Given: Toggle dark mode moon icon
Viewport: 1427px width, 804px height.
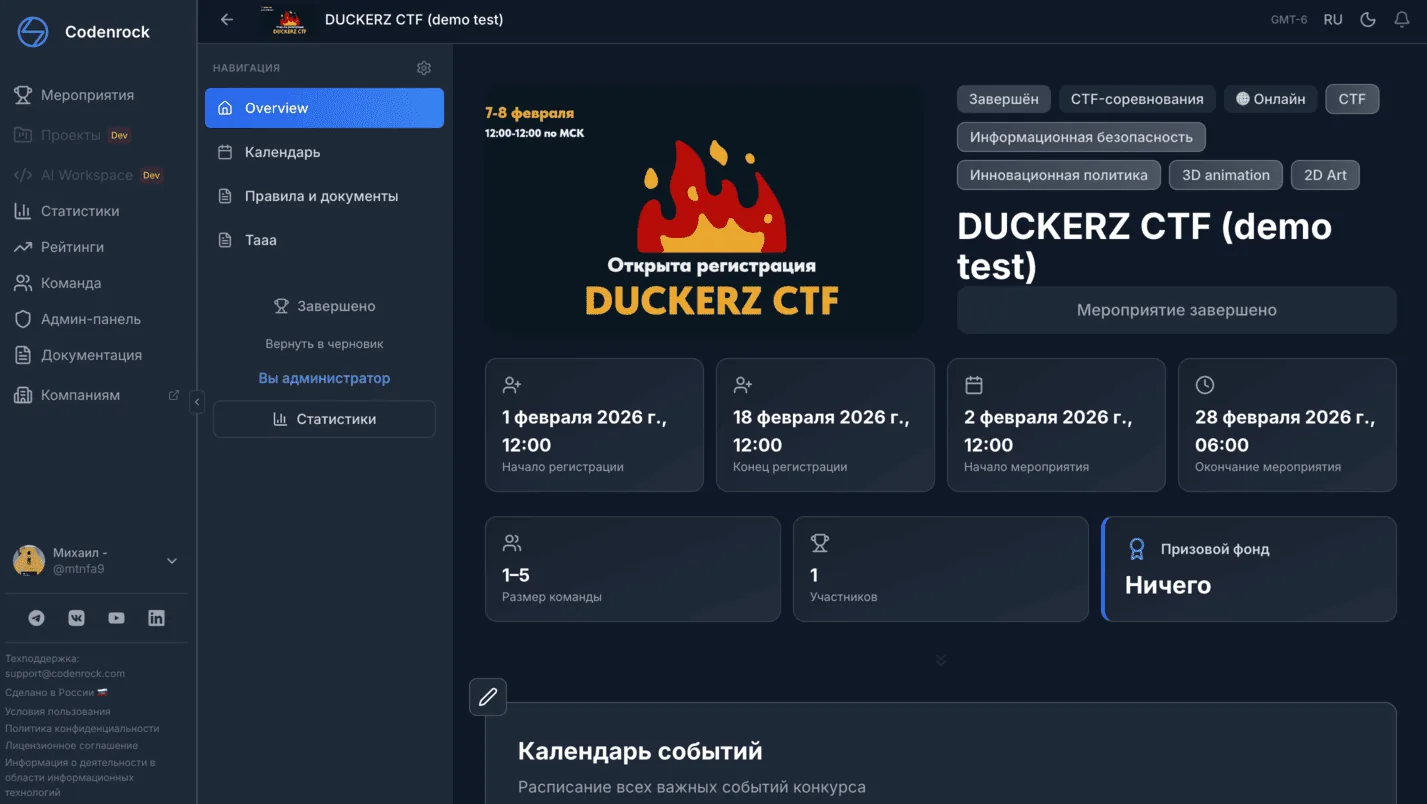Looking at the screenshot, I should coord(1368,20).
